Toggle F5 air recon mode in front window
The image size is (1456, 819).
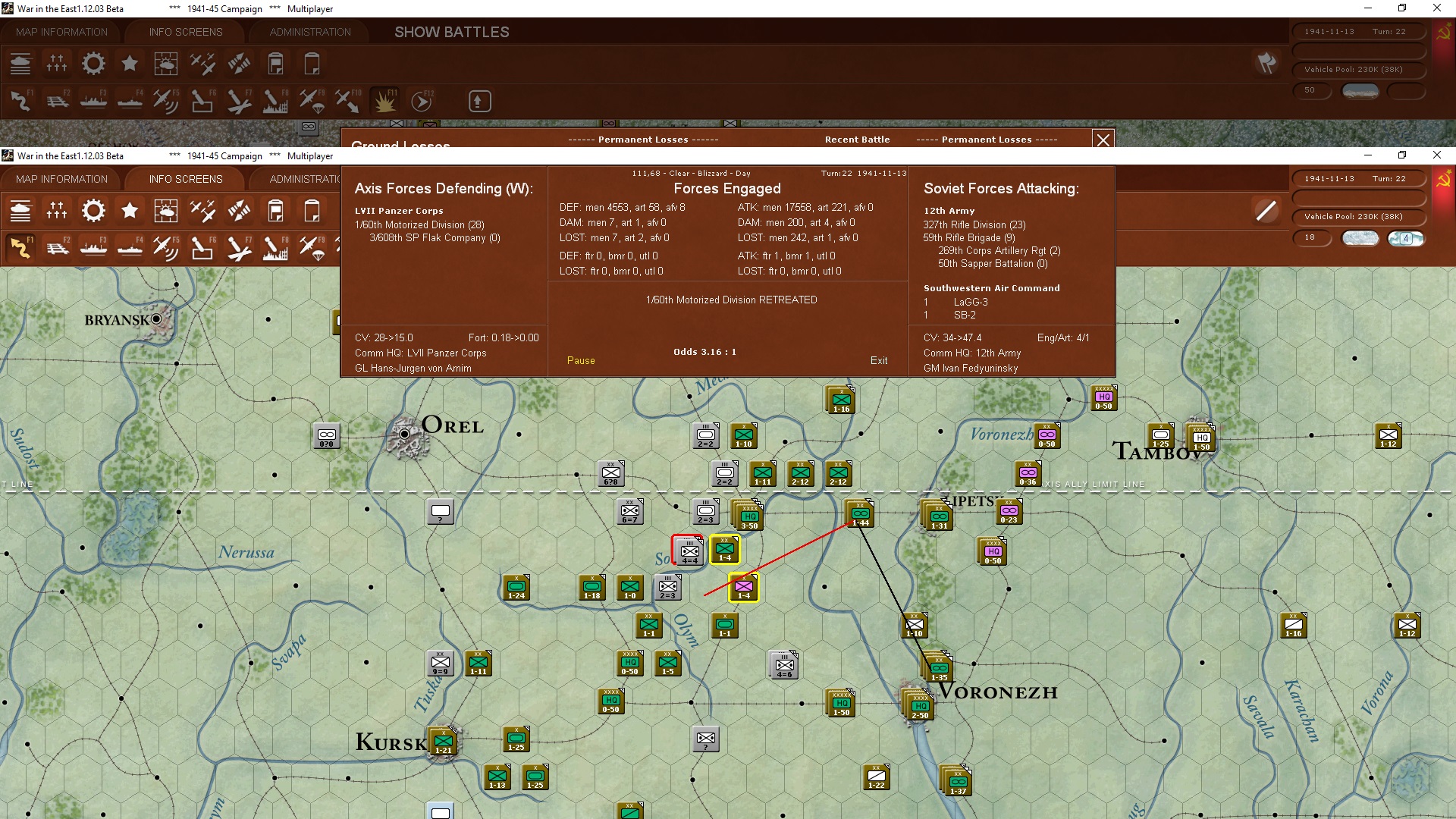click(166, 248)
